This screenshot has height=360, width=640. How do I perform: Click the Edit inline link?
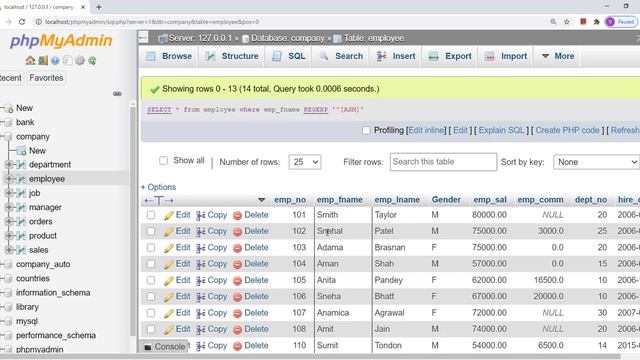pyautogui.click(x=427, y=130)
